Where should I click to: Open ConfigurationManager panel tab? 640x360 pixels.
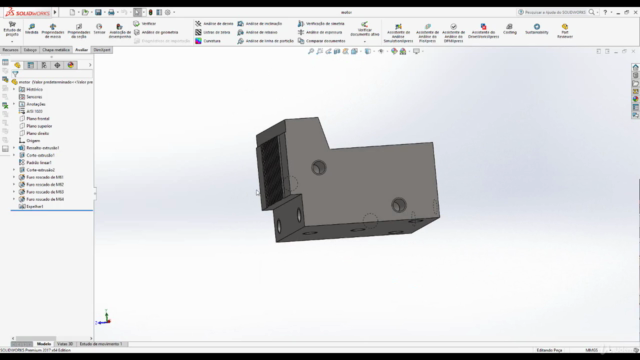tap(44, 65)
